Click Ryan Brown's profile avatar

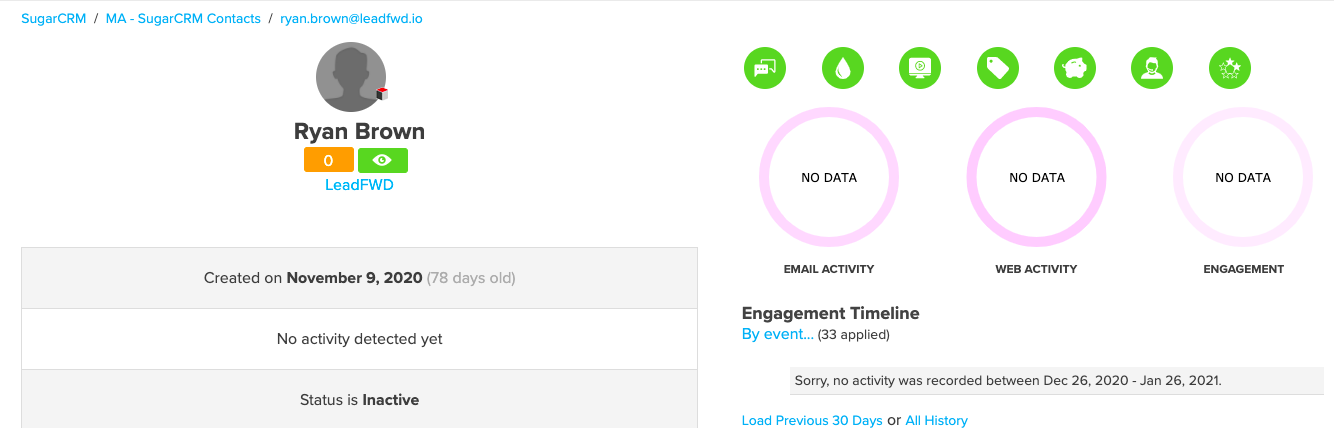tap(351, 77)
